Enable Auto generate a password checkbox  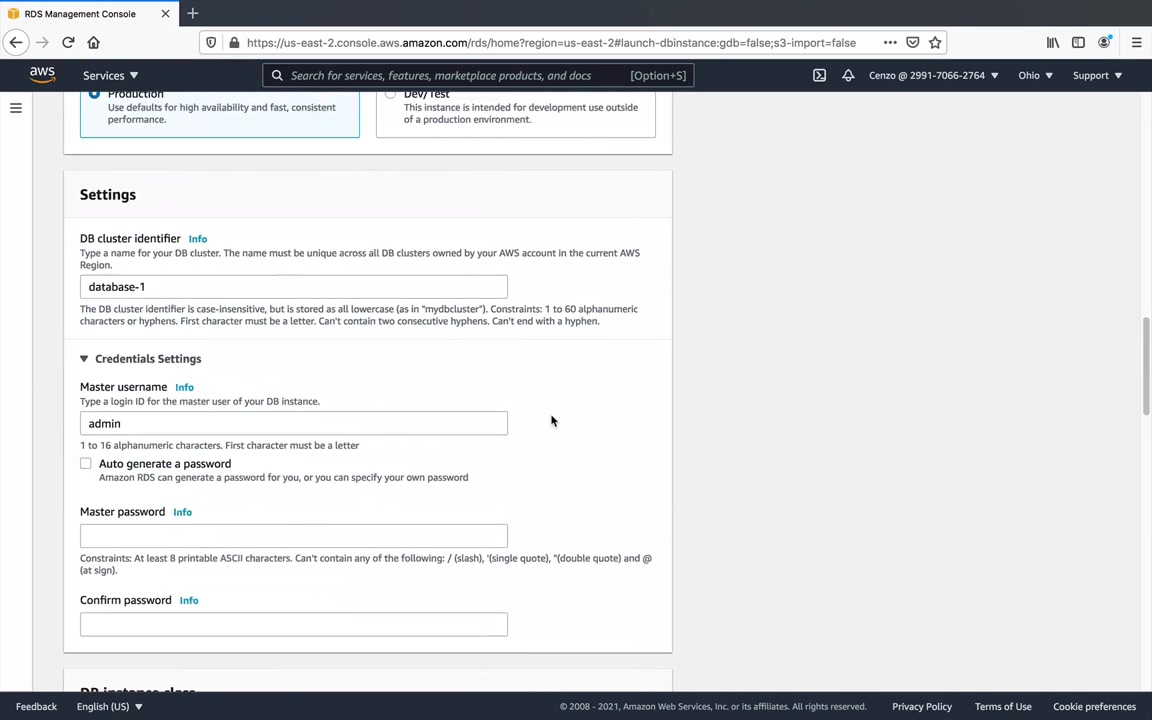(x=86, y=464)
